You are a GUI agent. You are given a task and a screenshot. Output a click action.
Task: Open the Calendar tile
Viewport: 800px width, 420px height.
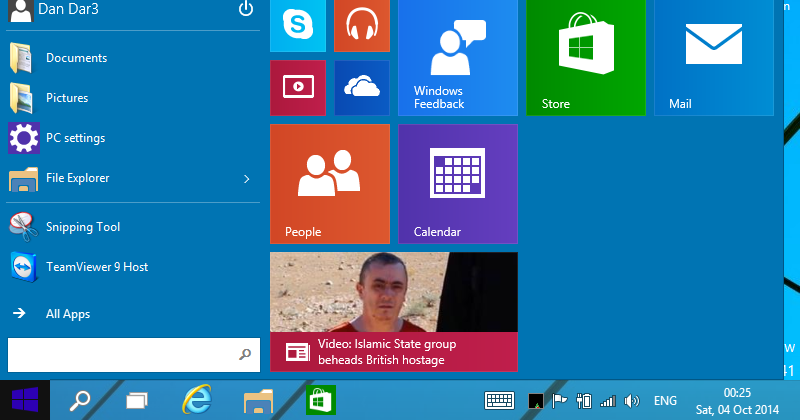click(x=458, y=184)
